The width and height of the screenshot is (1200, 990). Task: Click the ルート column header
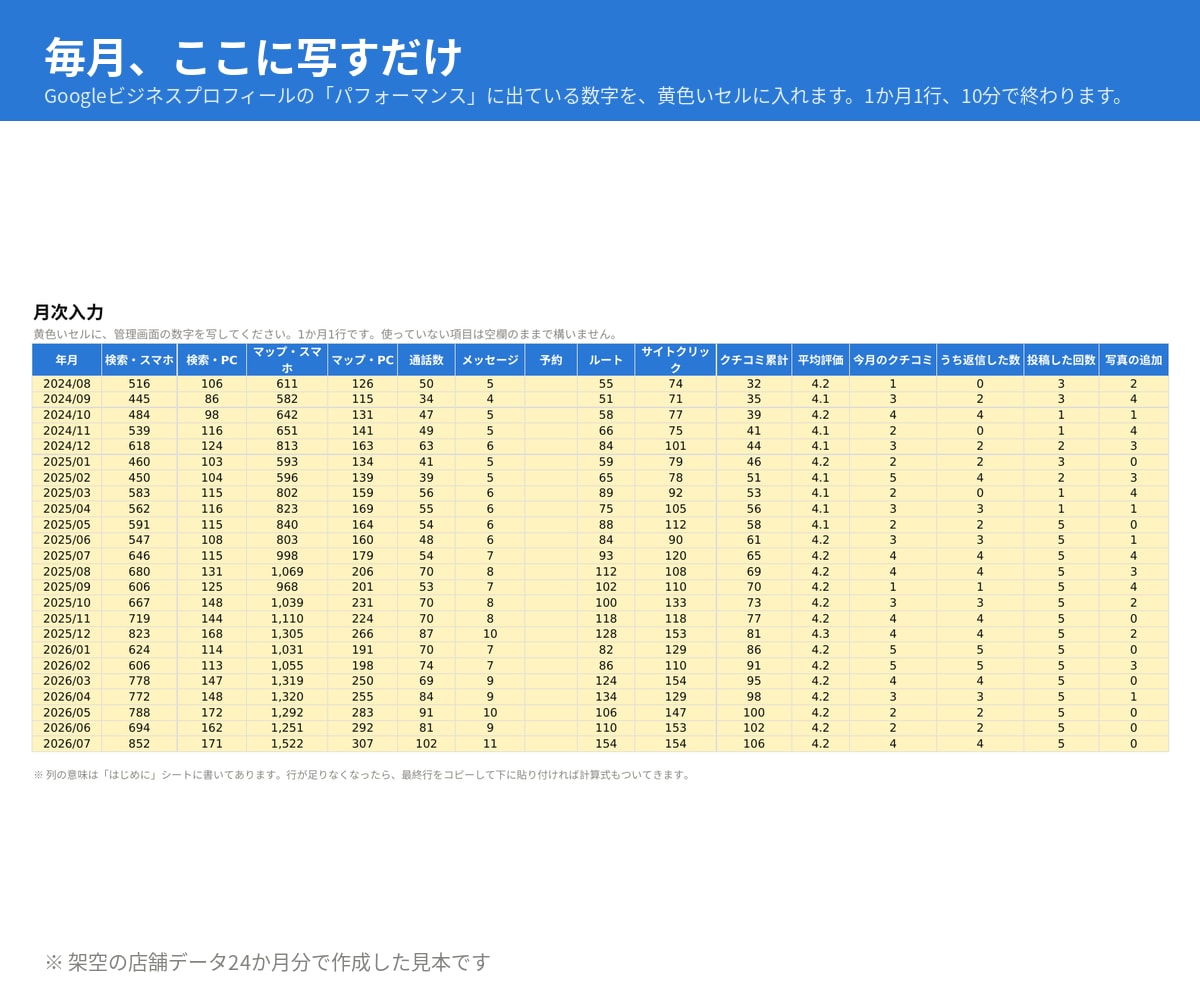606,360
